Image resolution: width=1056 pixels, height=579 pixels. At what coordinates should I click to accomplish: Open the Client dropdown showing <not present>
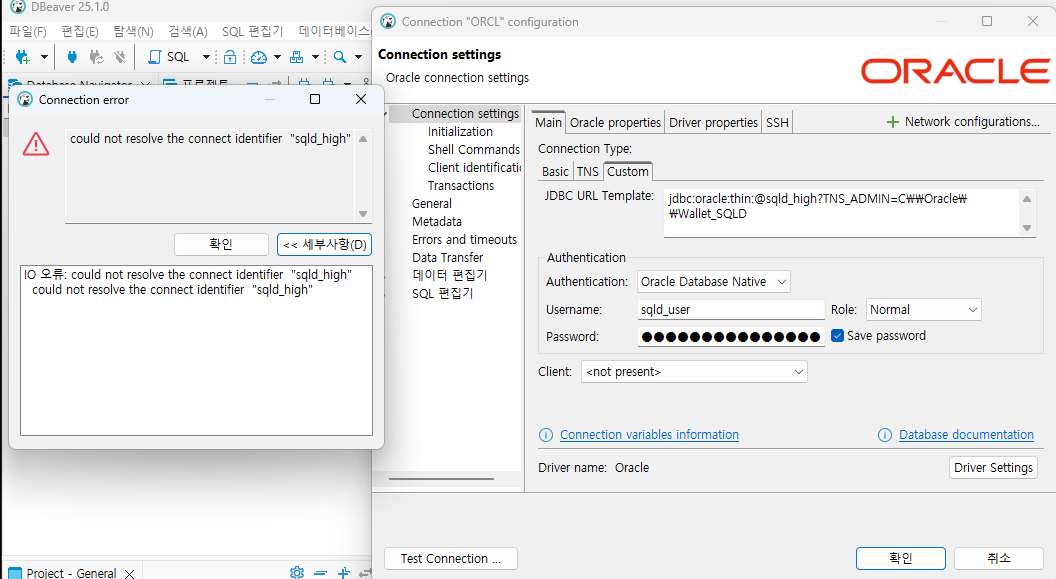pyautogui.click(x=694, y=372)
